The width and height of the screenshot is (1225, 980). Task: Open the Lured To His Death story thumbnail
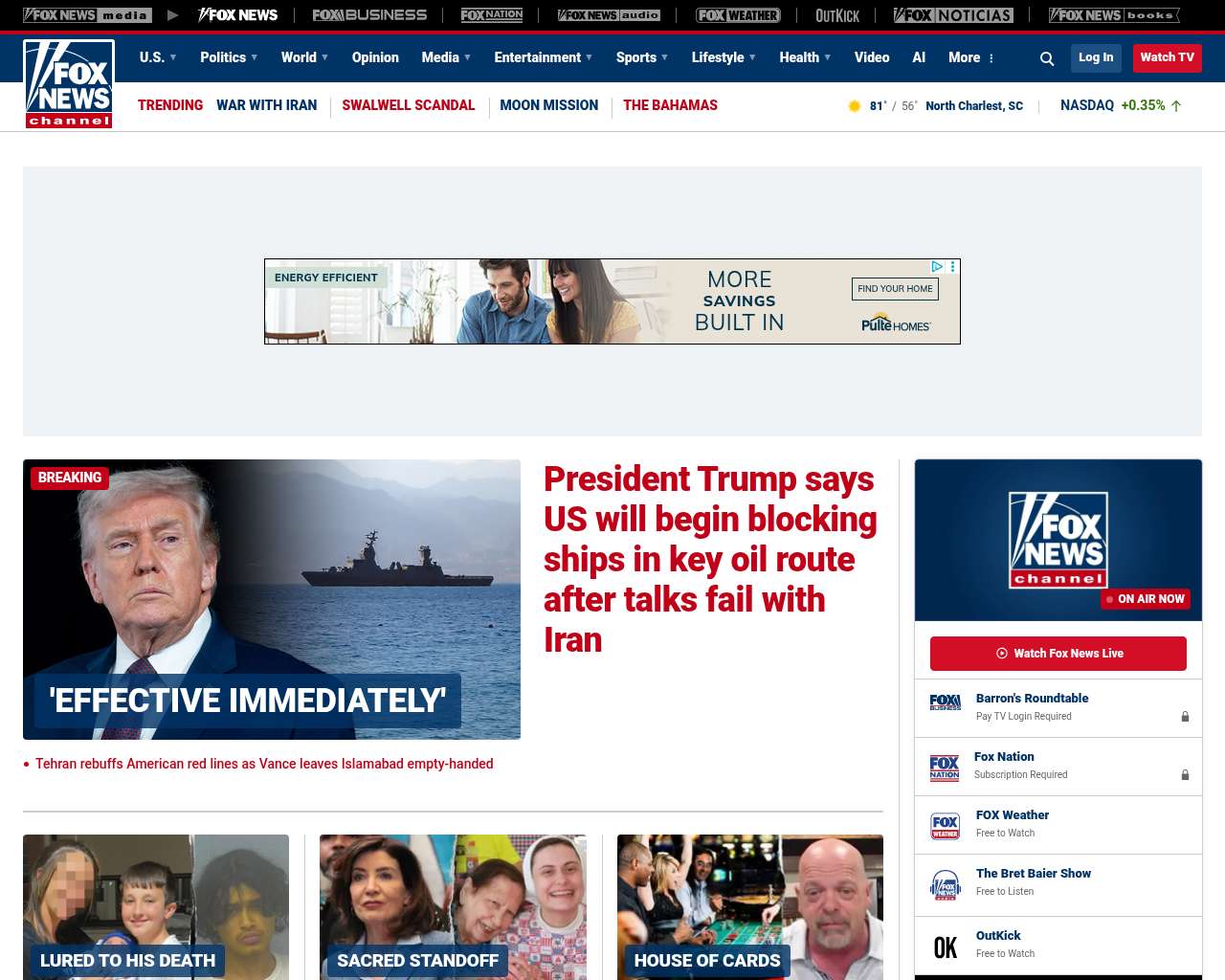156,907
